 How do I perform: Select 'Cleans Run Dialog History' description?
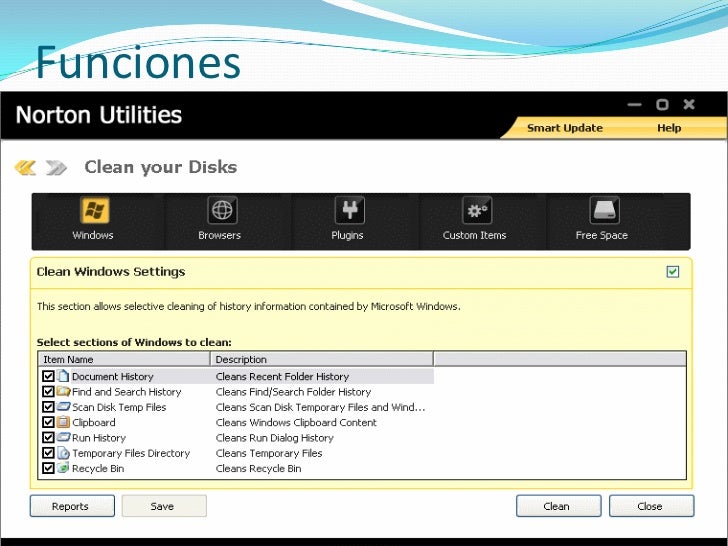[x=275, y=438]
